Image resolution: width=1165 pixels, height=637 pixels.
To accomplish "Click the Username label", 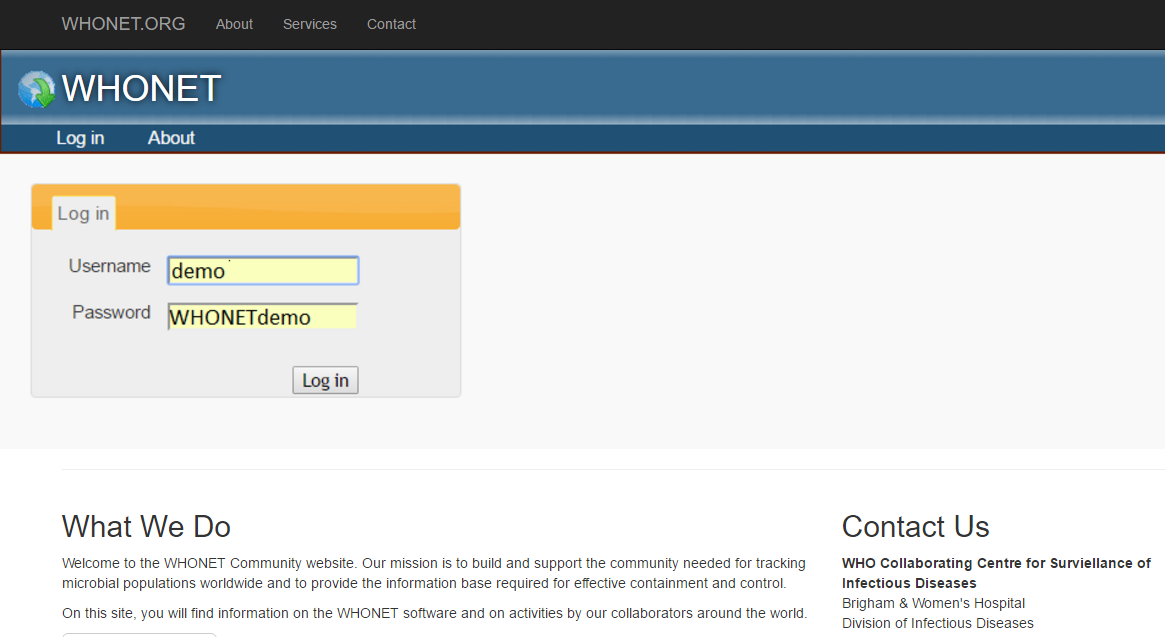I will [109, 266].
